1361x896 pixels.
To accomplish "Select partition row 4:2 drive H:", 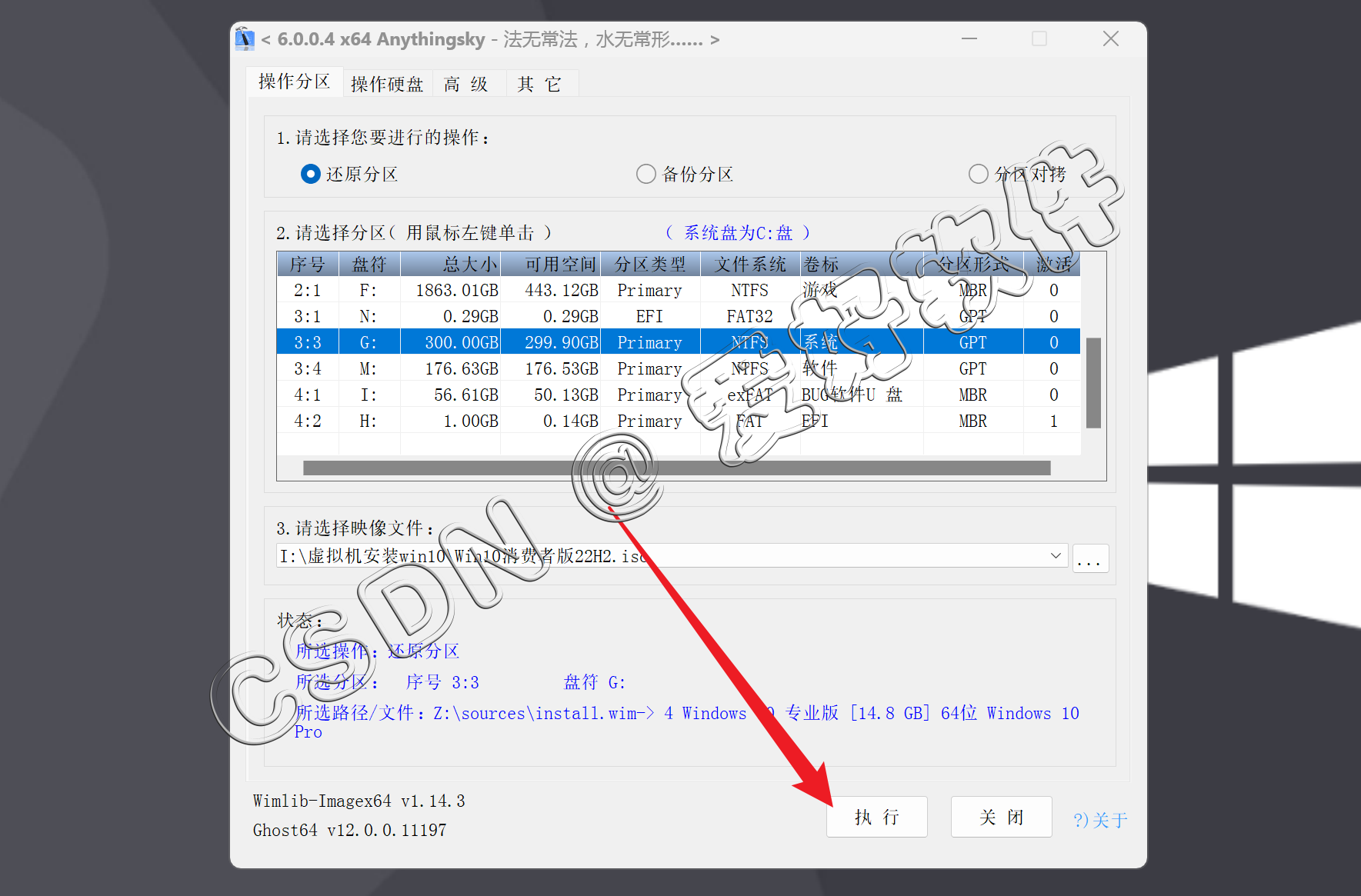I will pyautogui.click(x=679, y=421).
